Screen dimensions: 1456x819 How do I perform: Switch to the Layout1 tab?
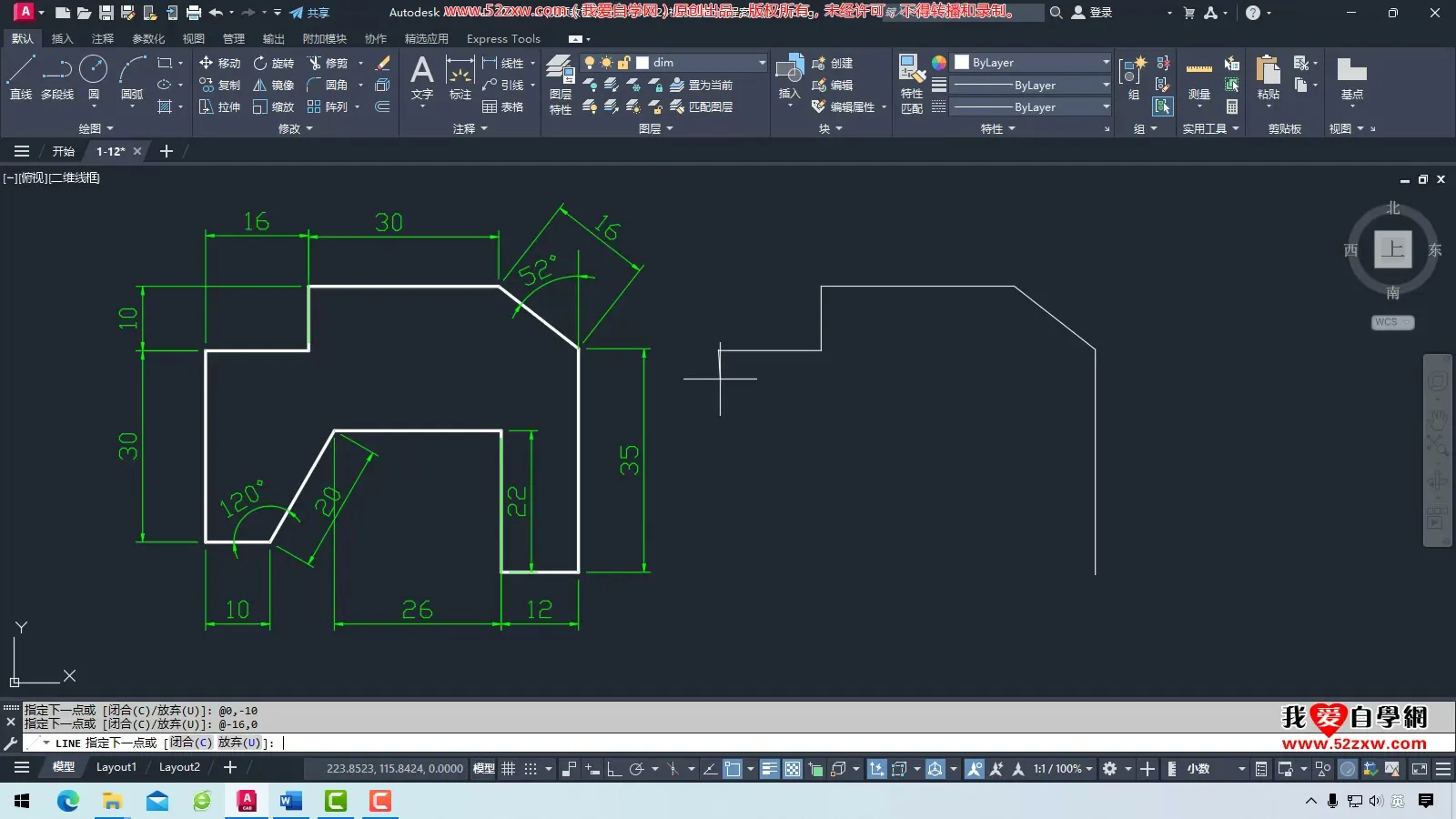116,767
